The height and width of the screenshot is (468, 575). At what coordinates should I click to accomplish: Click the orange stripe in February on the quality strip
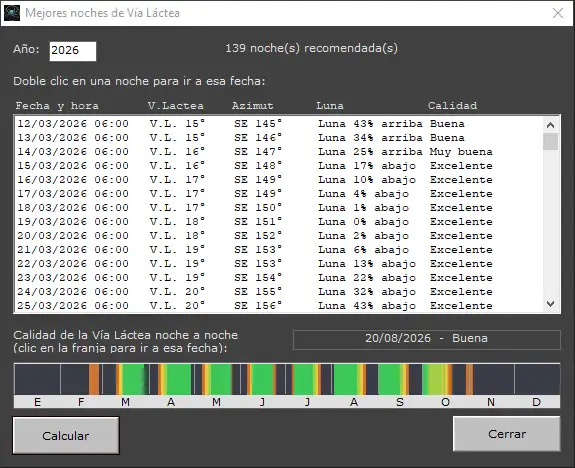(94, 379)
